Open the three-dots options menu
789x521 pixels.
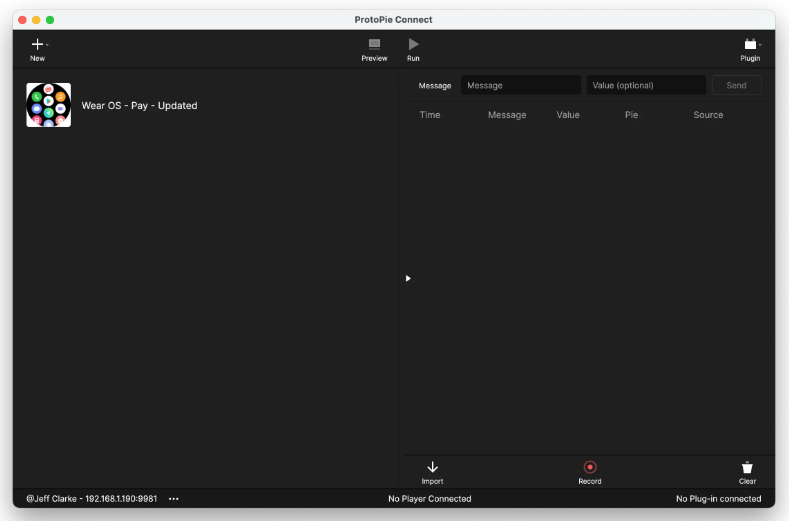(x=174, y=499)
